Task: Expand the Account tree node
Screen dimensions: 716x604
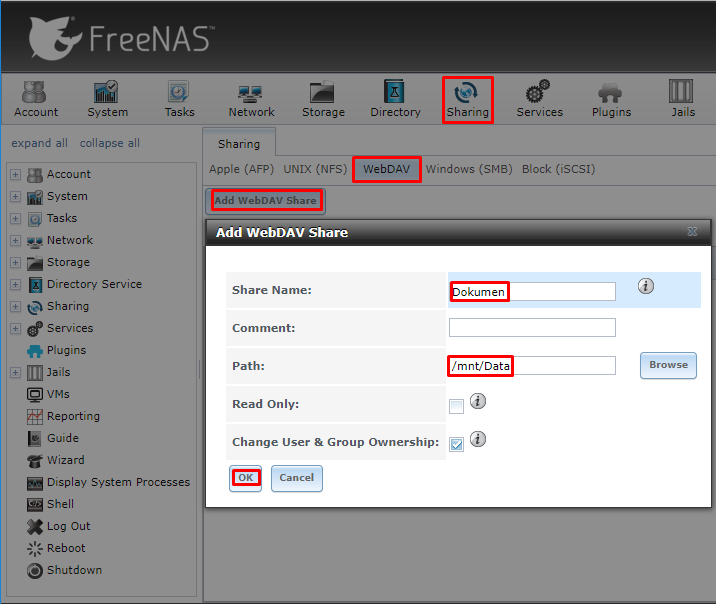Action: (16, 174)
